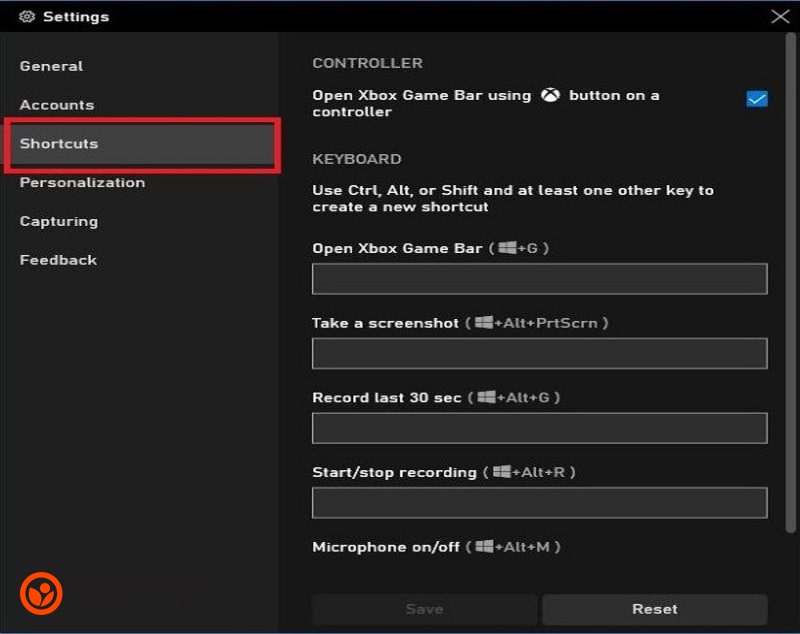
Task: Click the Settings gear icon in title bar
Action: click(27, 16)
